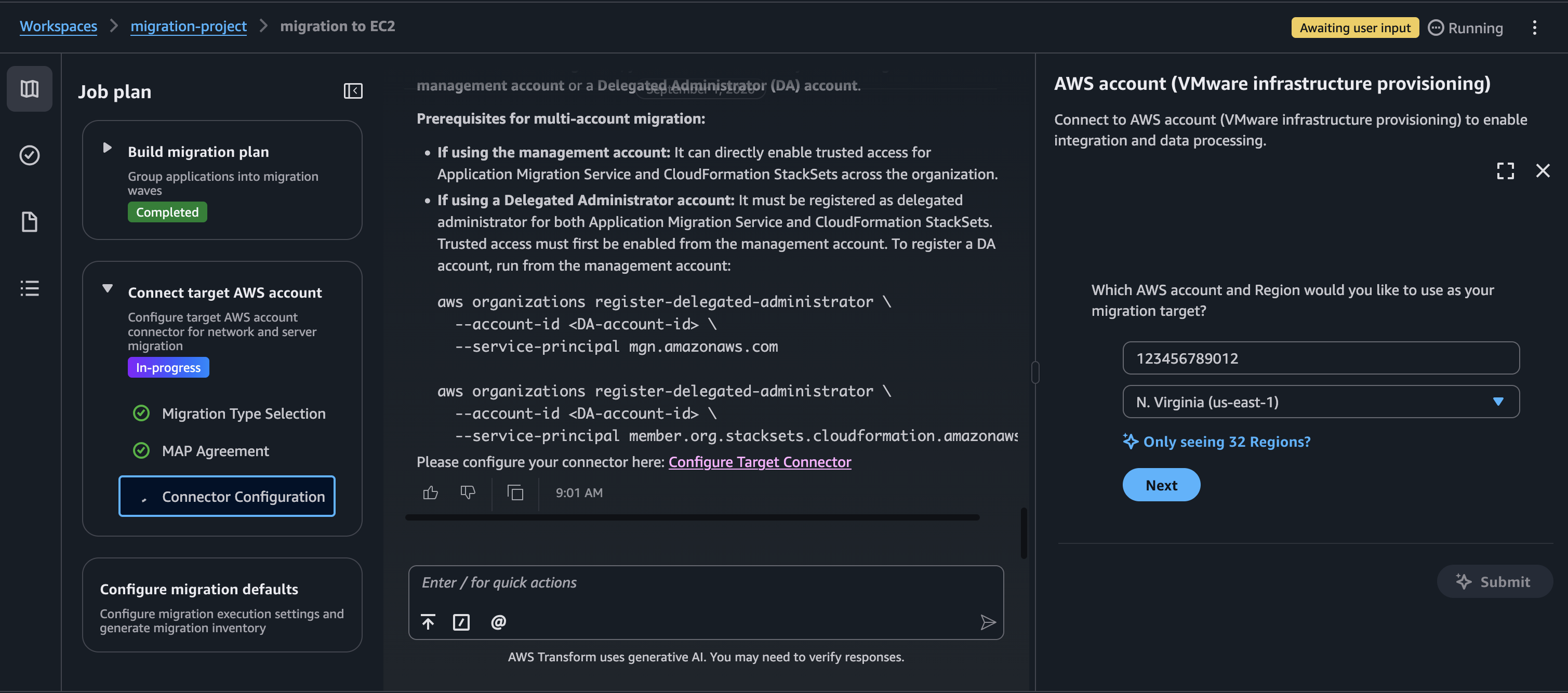Open the three-dot more options menu

coord(1535,28)
